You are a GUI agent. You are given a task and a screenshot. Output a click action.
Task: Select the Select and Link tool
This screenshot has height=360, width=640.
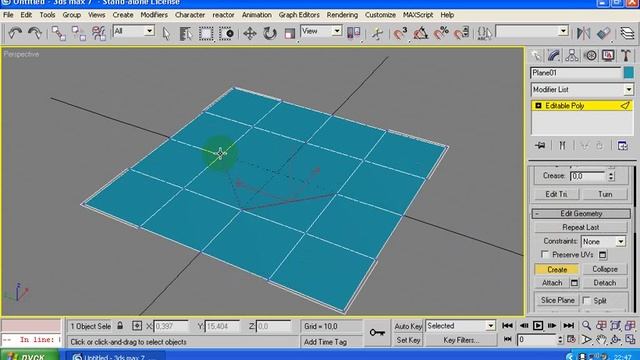(x=59, y=33)
